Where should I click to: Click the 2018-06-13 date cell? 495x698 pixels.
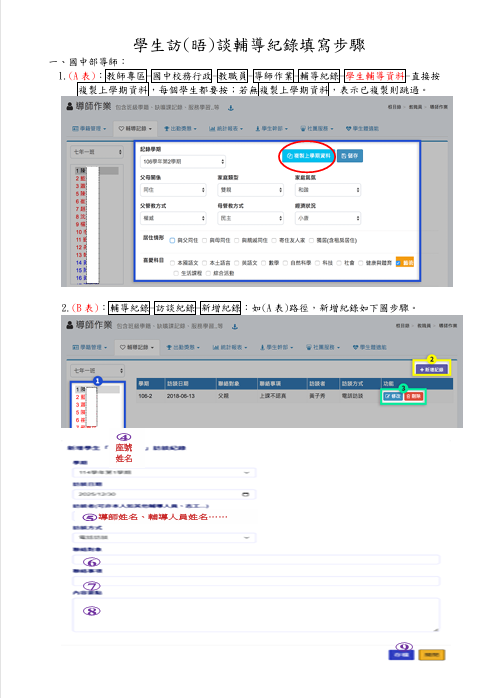(181, 396)
